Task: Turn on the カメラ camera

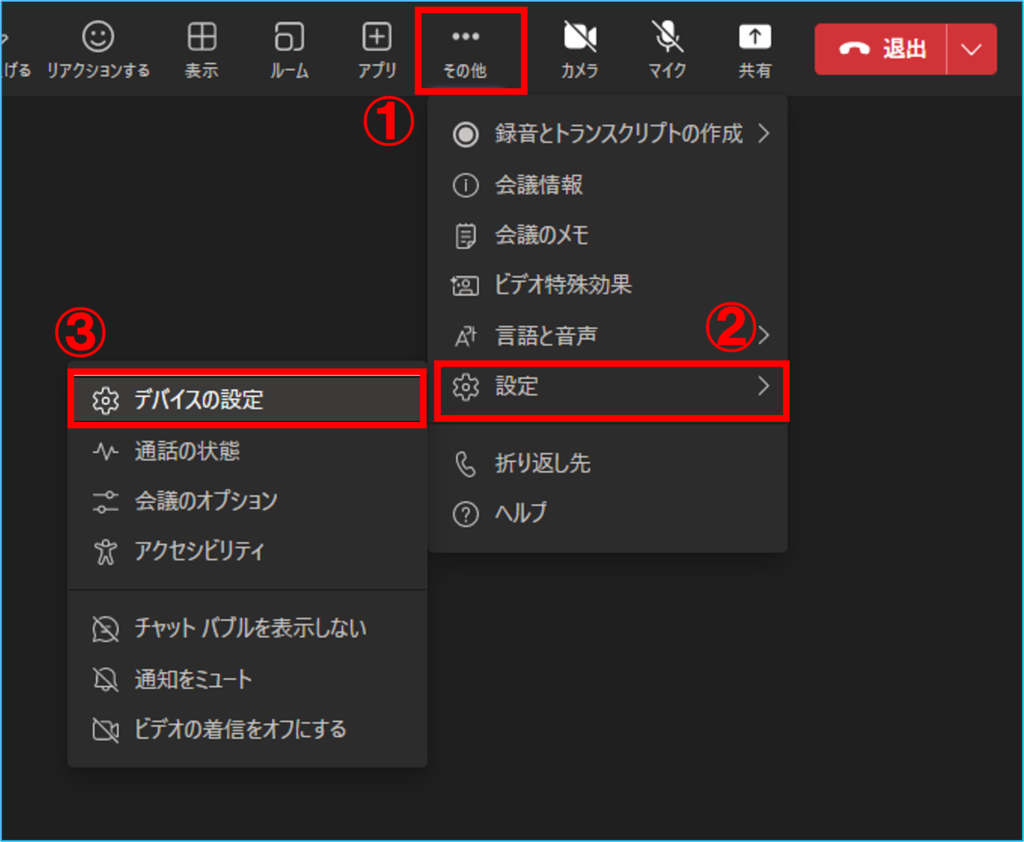Action: 580,39
